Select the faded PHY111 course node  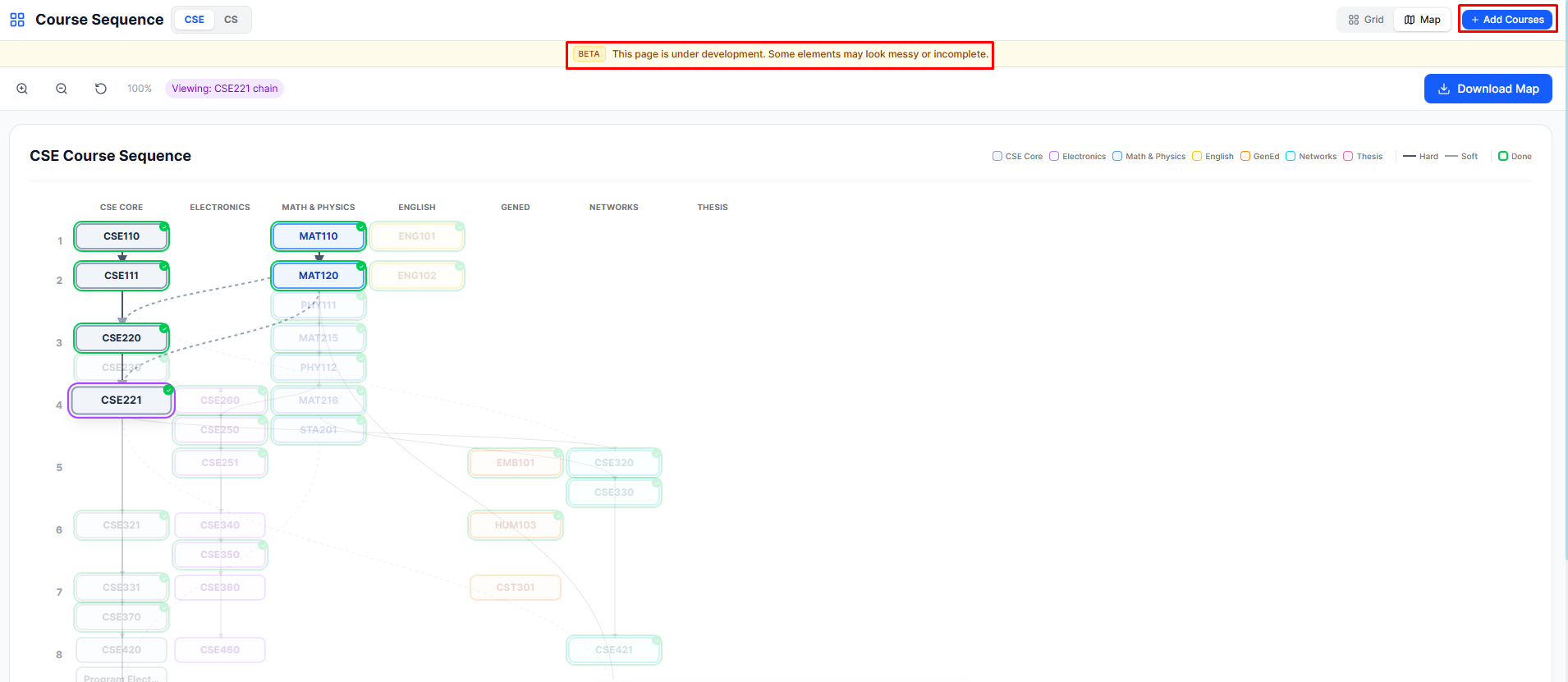click(x=319, y=305)
